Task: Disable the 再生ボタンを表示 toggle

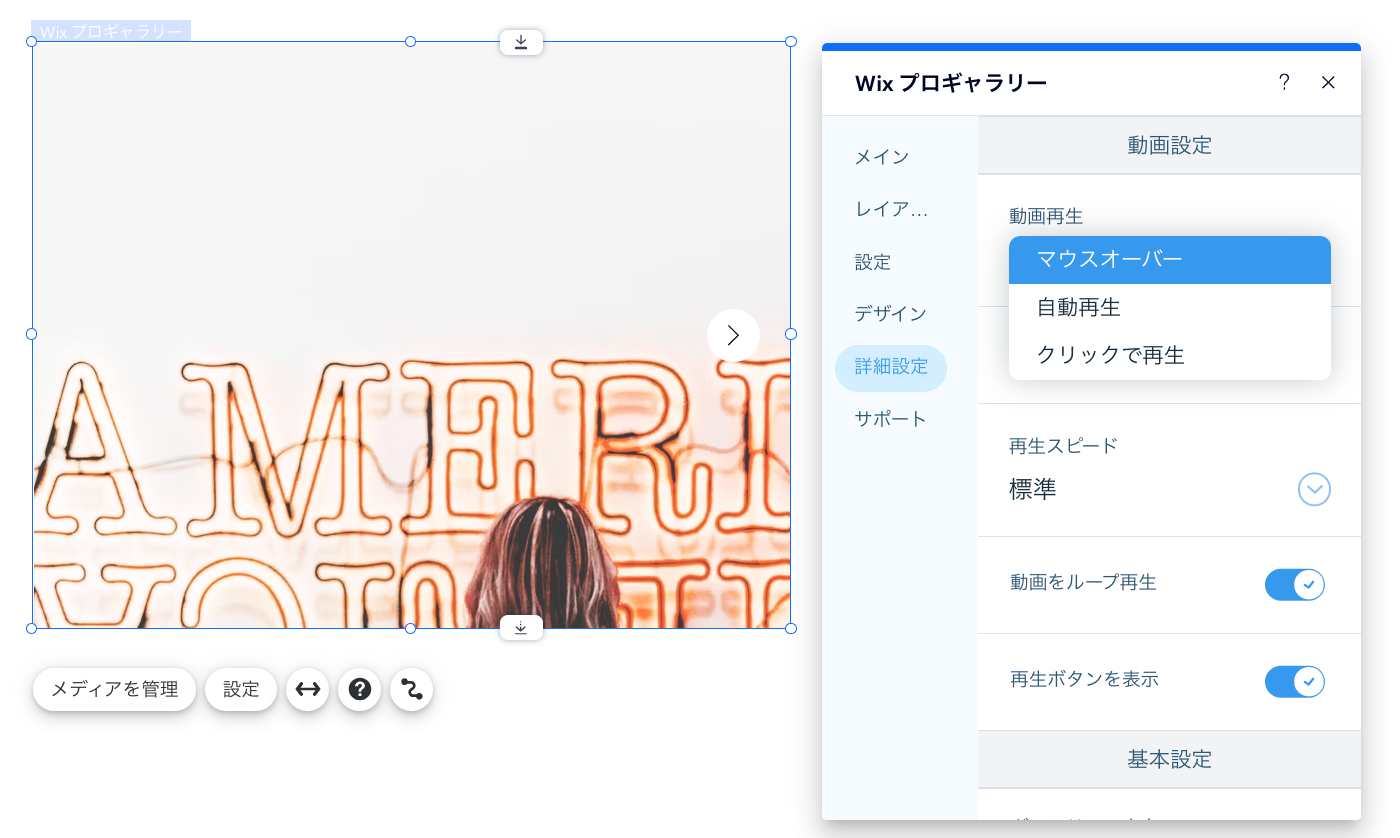Action: [x=1294, y=681]
